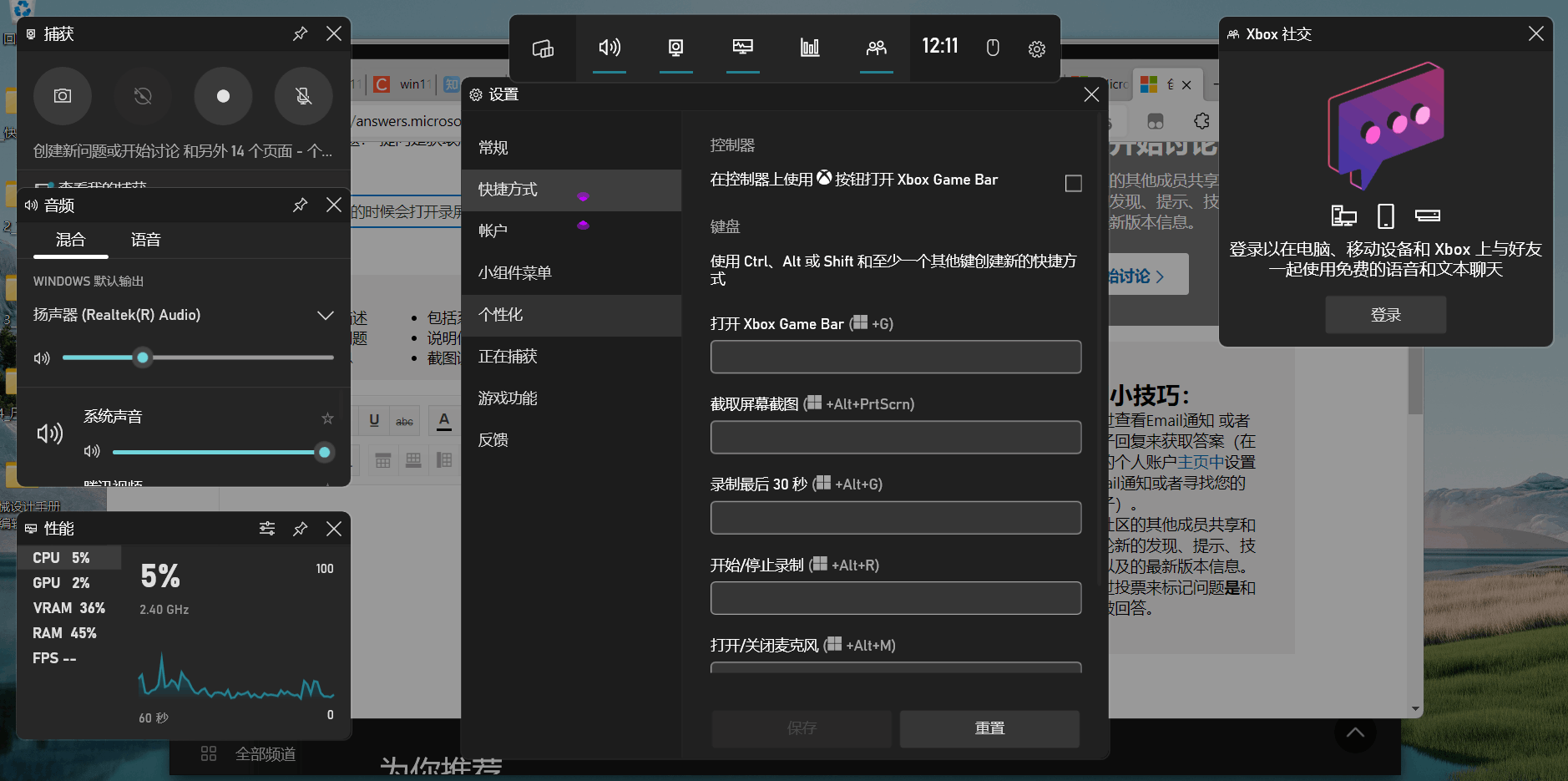The width and height of the screenshot is (1568, 781).
Task: Take a screenshot with the camera icon
Action: (63, 96)
